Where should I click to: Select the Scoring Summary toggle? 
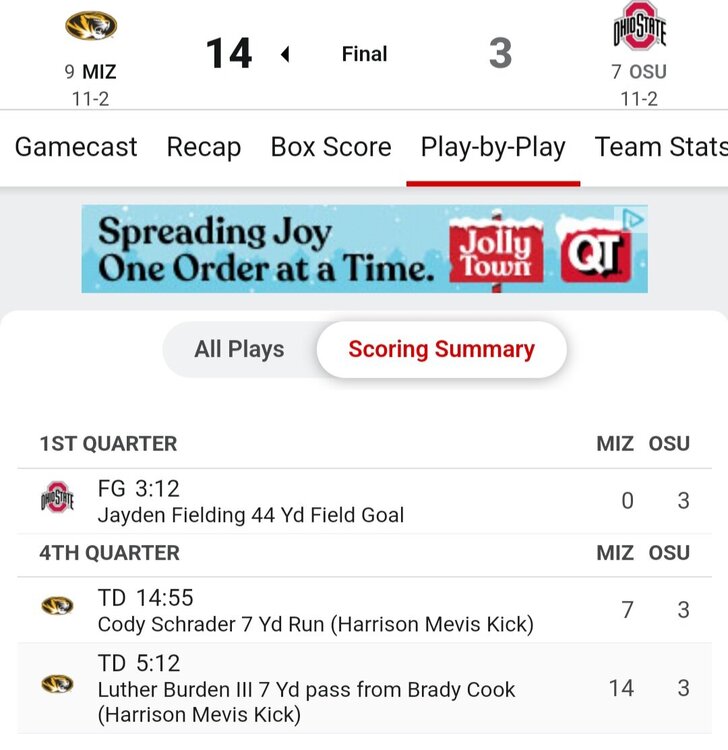441,349
